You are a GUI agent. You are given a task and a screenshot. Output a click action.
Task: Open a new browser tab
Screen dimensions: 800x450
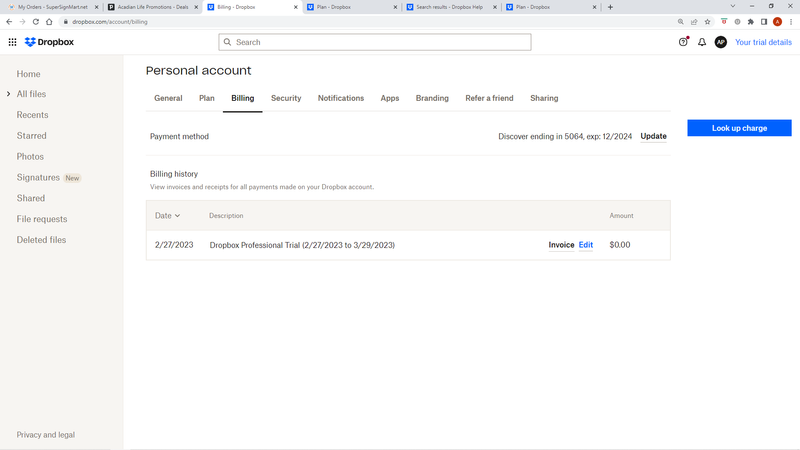click(610, 7)
